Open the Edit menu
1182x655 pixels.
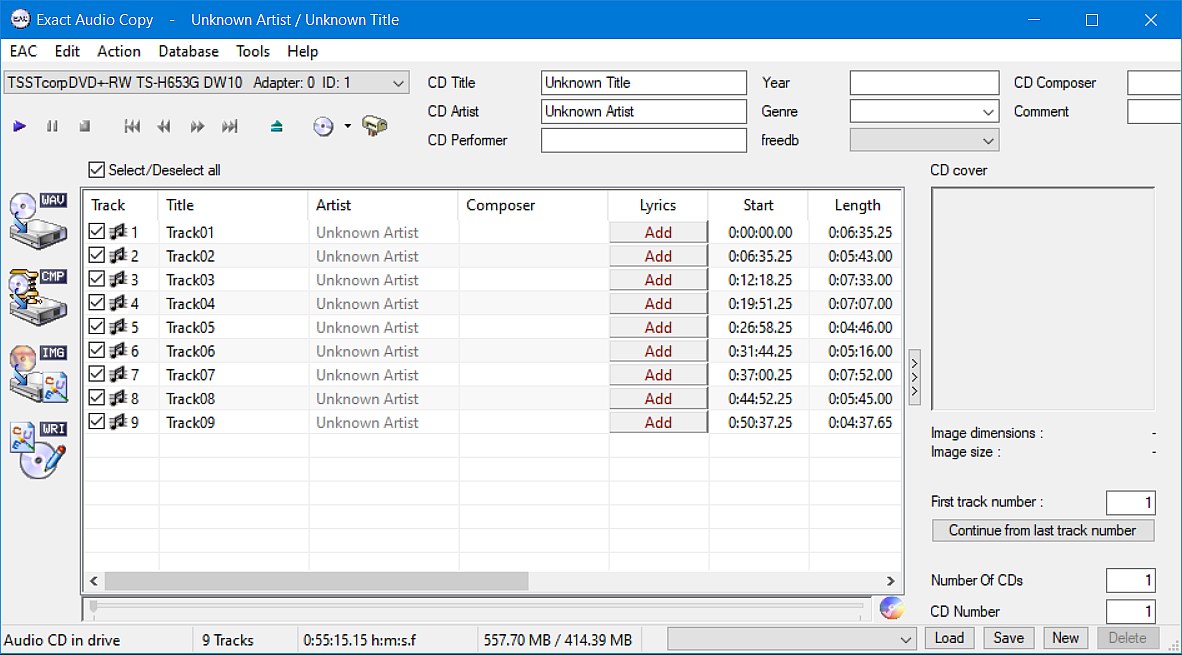[67, 51]
